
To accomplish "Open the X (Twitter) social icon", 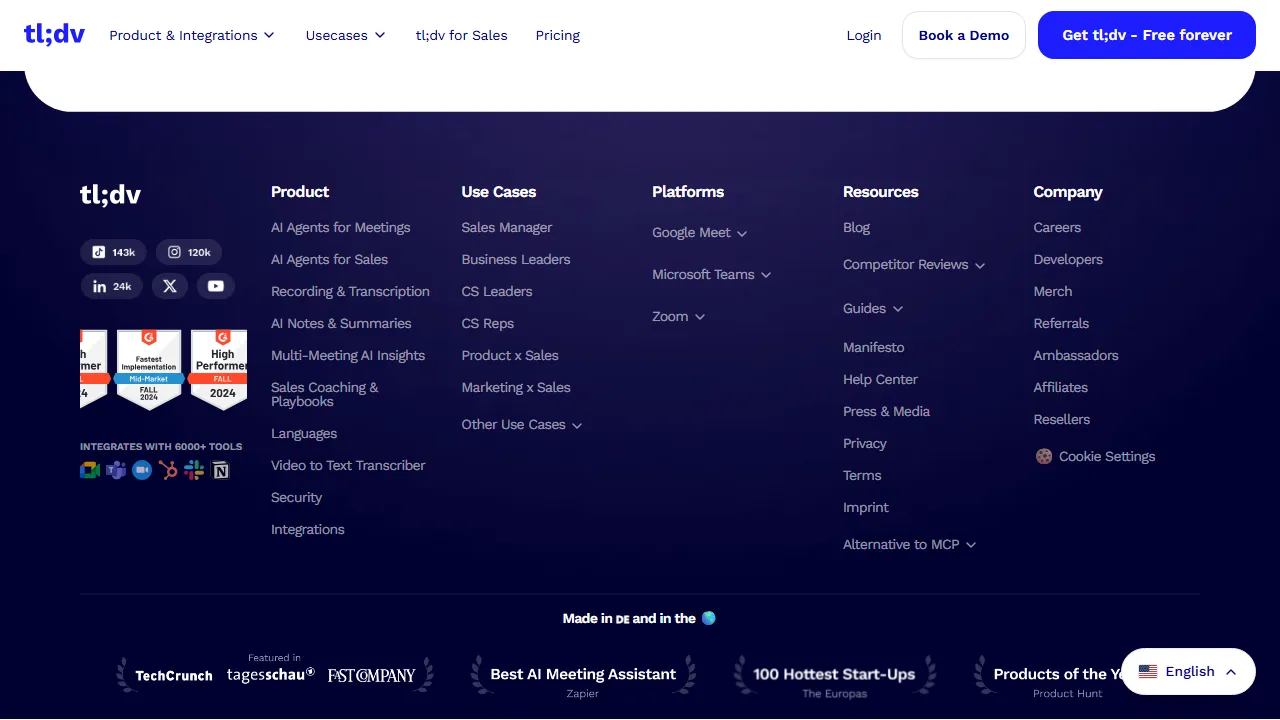I will pos(170,286).
